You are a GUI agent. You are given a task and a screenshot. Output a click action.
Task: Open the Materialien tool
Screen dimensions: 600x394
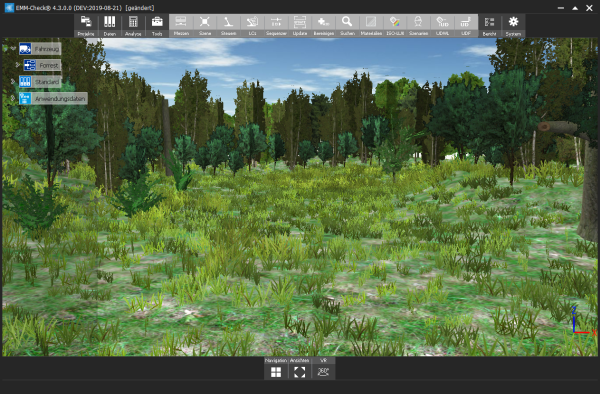[x=371, y=26]
